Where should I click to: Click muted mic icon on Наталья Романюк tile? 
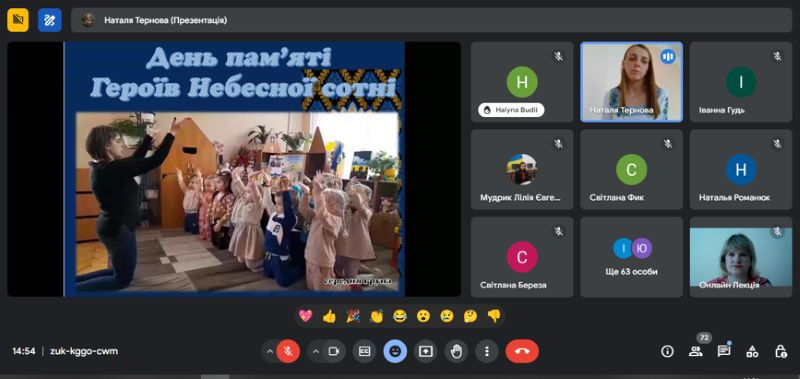(x=778, y=144)
